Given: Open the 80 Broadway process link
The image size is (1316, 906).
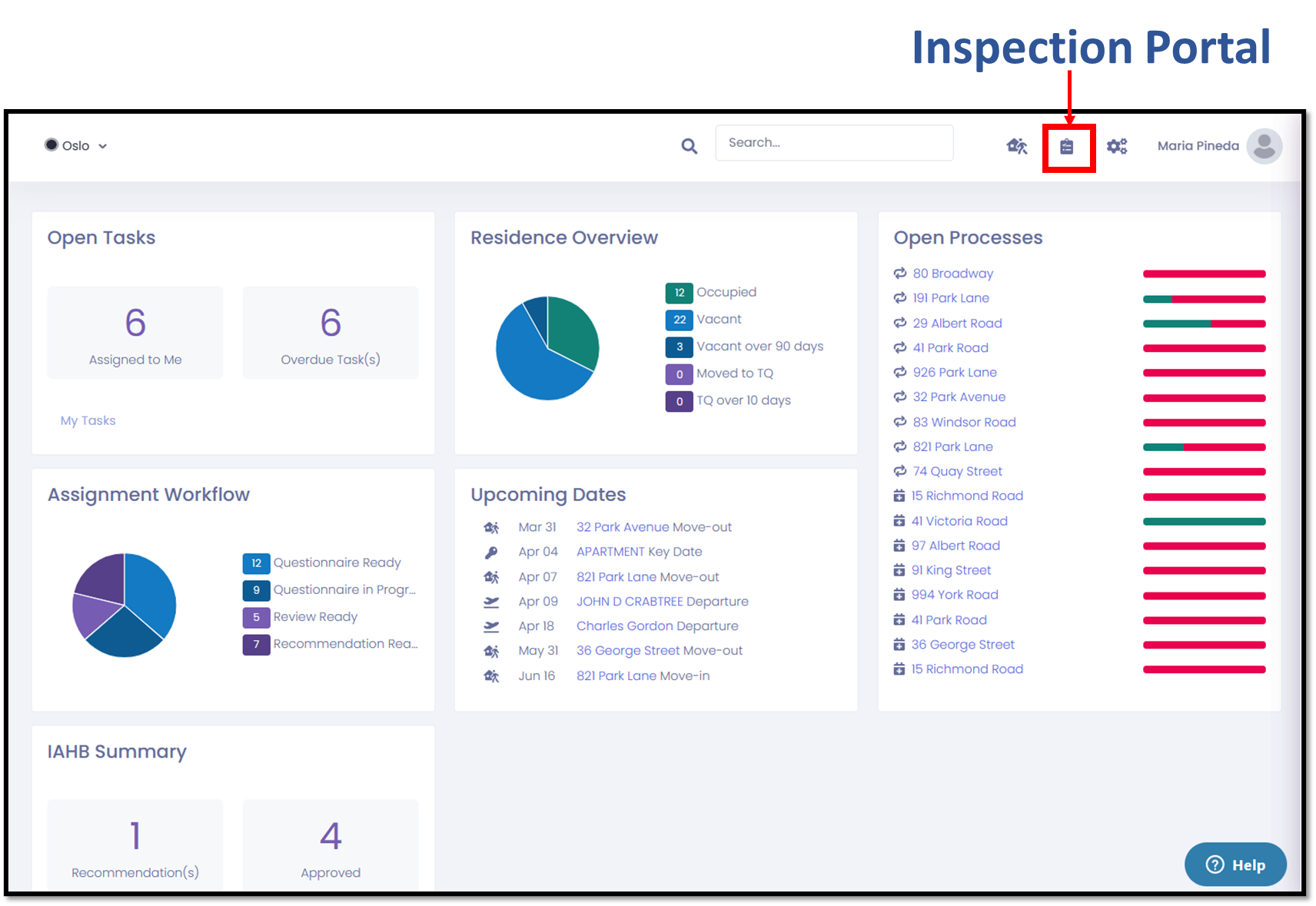Looking at the screenshot, I should tap(952, 273).
